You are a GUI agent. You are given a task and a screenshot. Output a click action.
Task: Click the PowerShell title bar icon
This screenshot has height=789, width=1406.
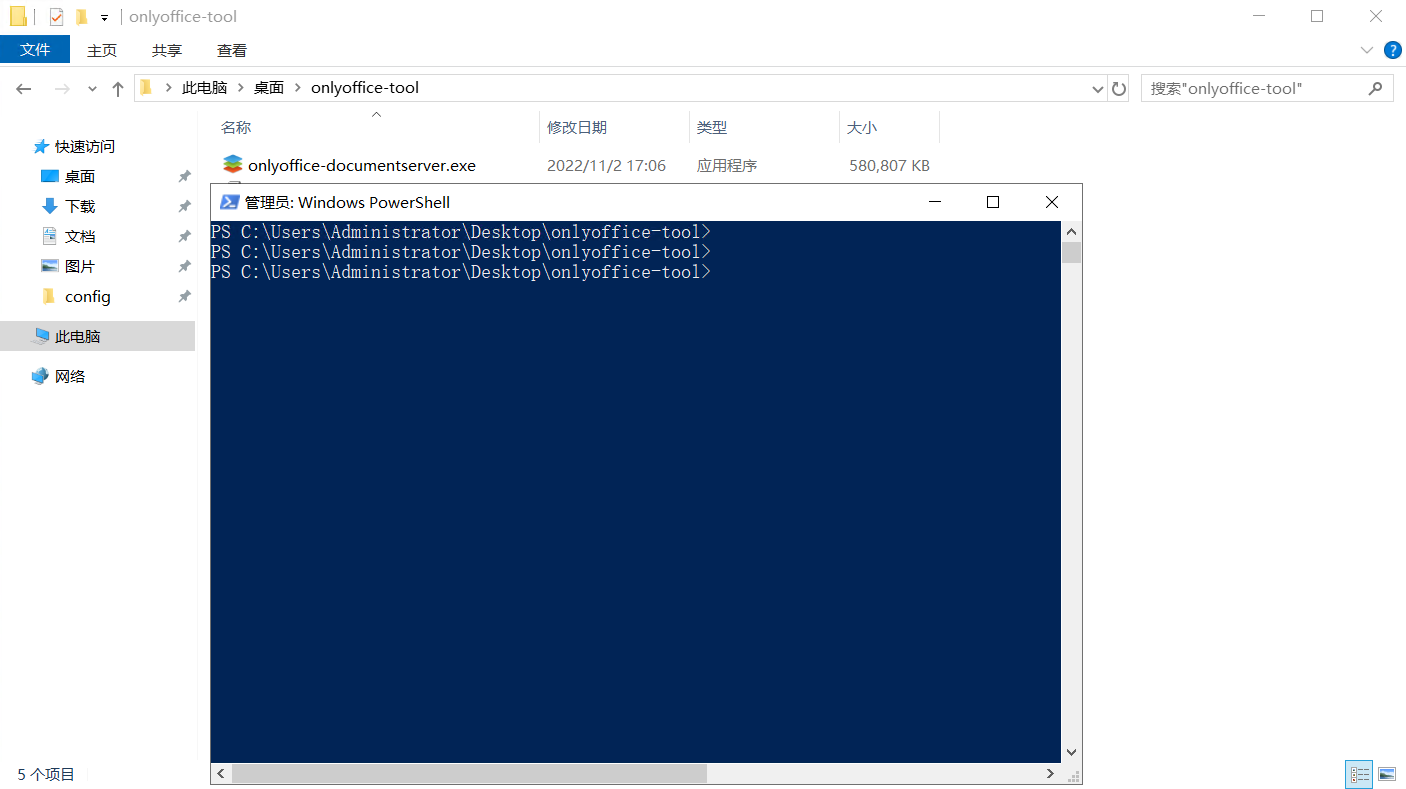229,202
